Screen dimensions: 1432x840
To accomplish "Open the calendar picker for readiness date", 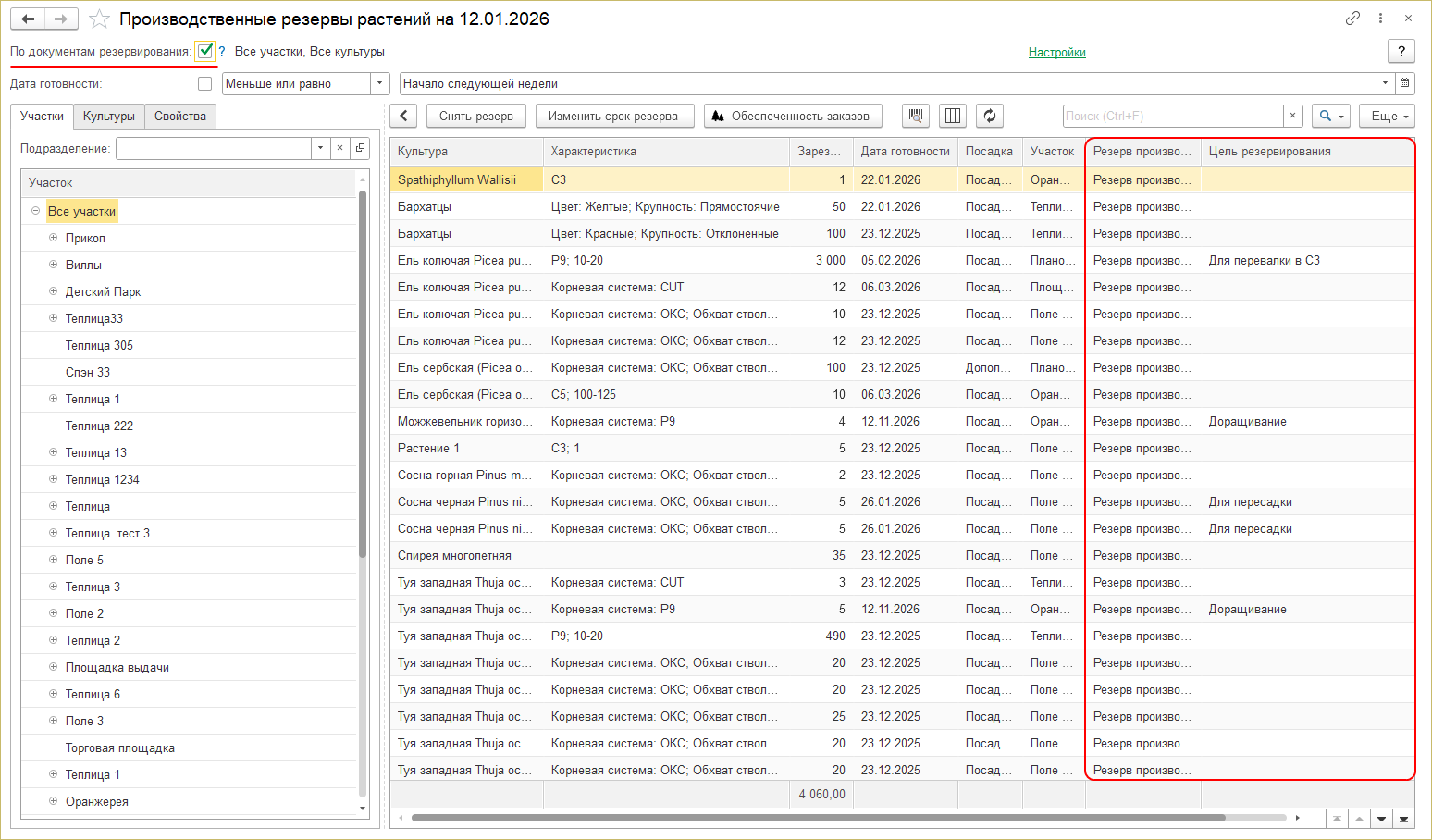I will [1404, 83].
